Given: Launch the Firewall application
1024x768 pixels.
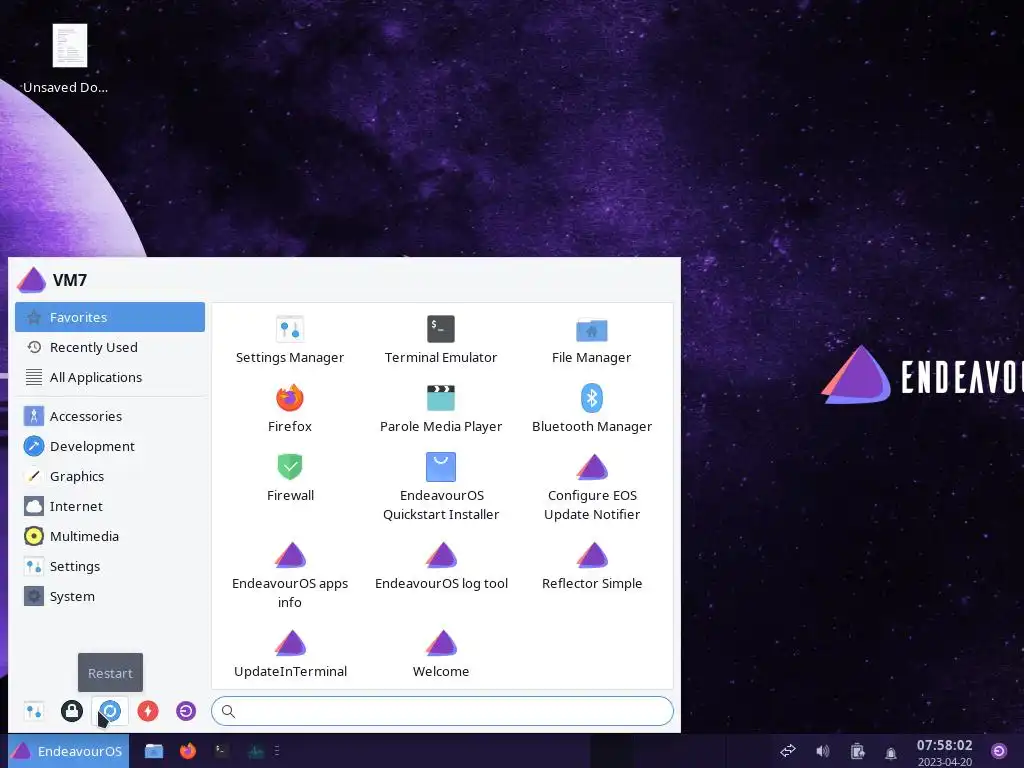Looking at the screenshot, I should point(290,478).
